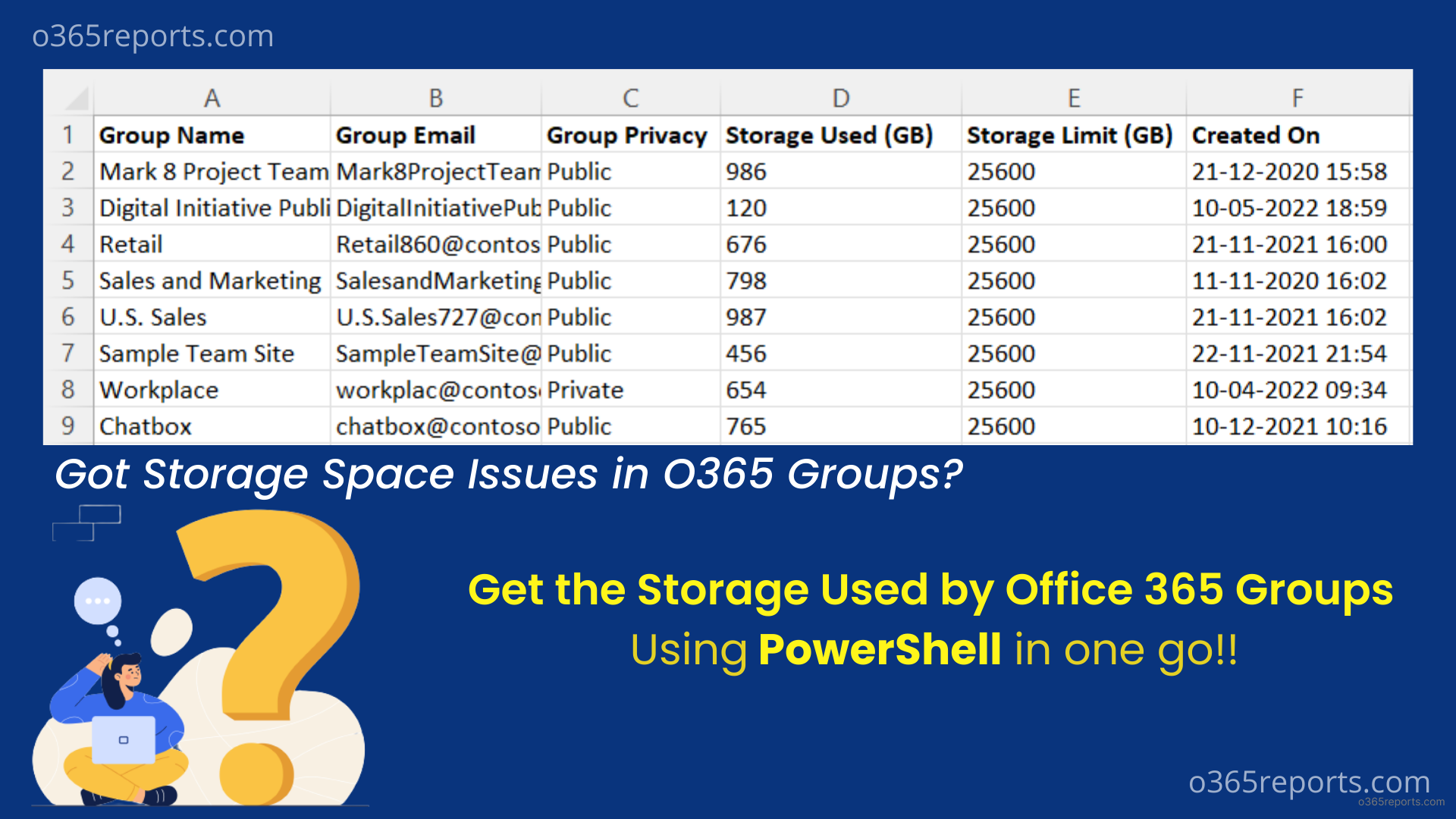This screenshot has width=1456, height=819.
Task: Select the Mark 8 Project Team cell
Action: click(x=212, y=171)
